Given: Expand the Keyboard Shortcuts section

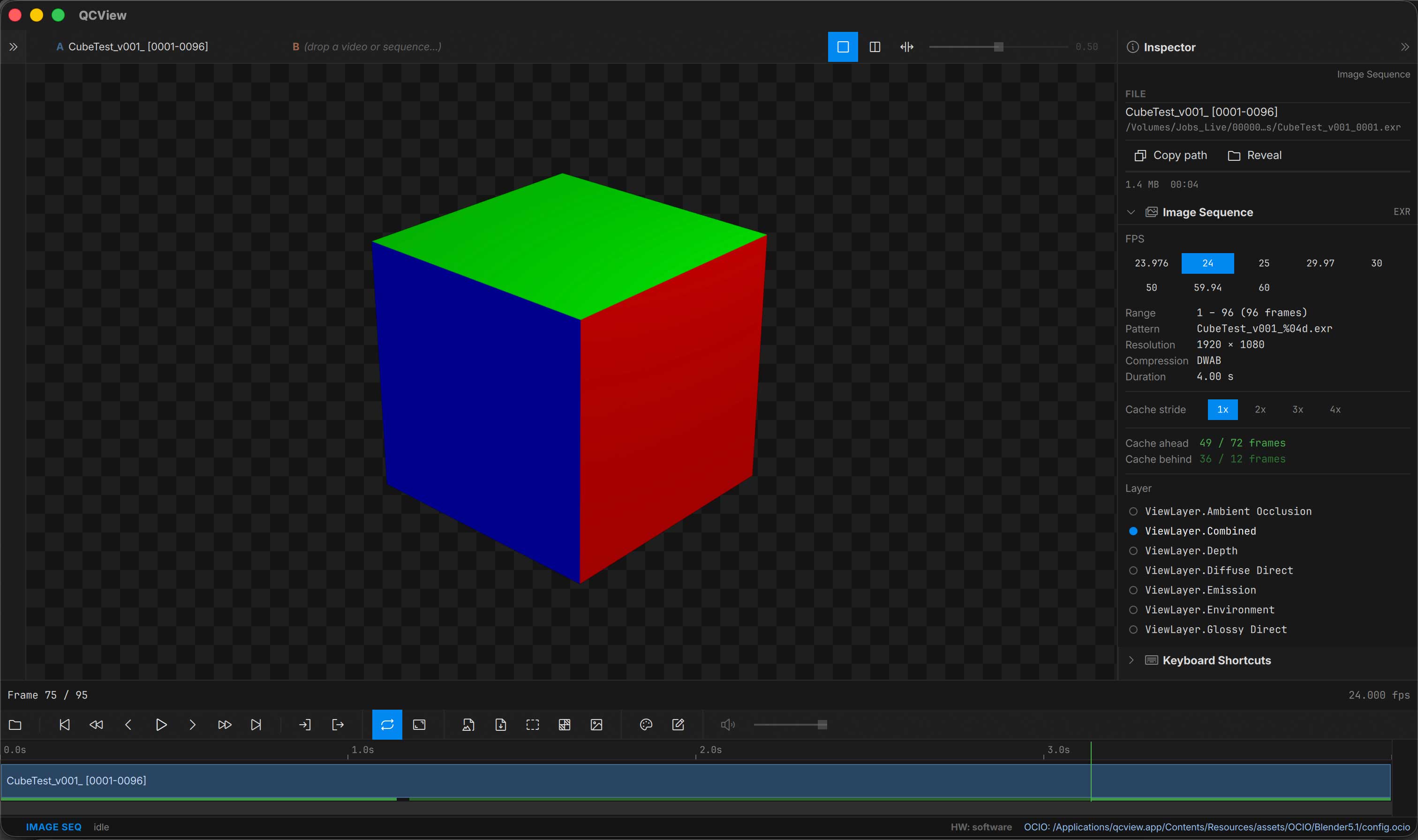Looking at the screenshot, I should pyautogui.click(x=1131, y=660).
